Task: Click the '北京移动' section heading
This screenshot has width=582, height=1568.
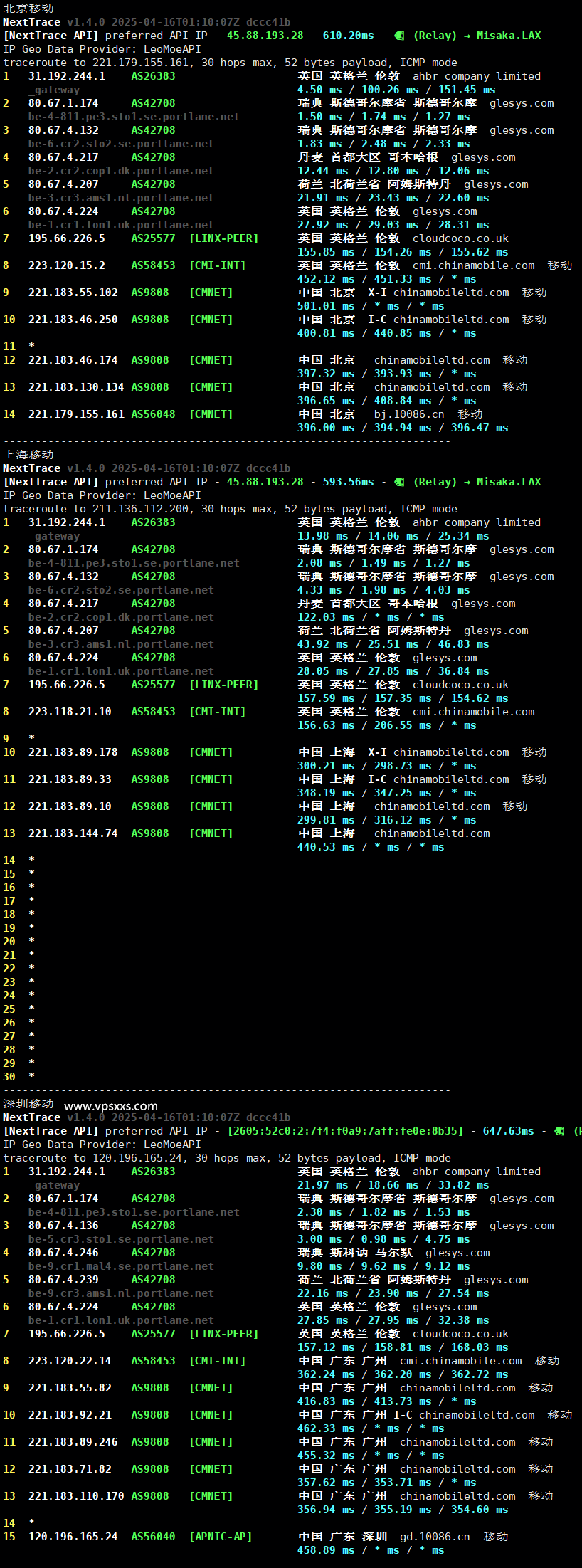Action: pos(28,8)
